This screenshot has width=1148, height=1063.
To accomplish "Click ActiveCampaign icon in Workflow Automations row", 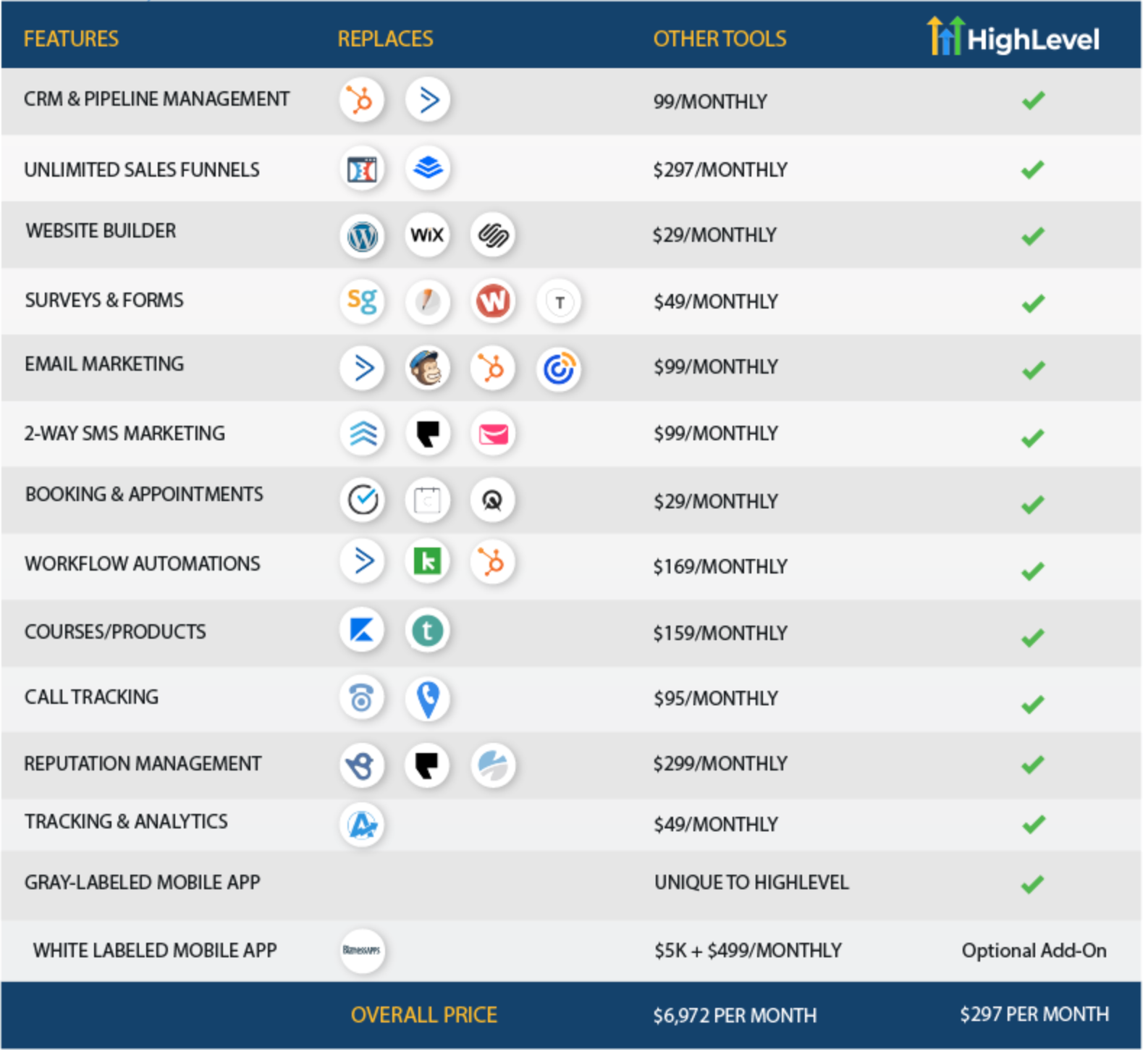I will point(361,561).
